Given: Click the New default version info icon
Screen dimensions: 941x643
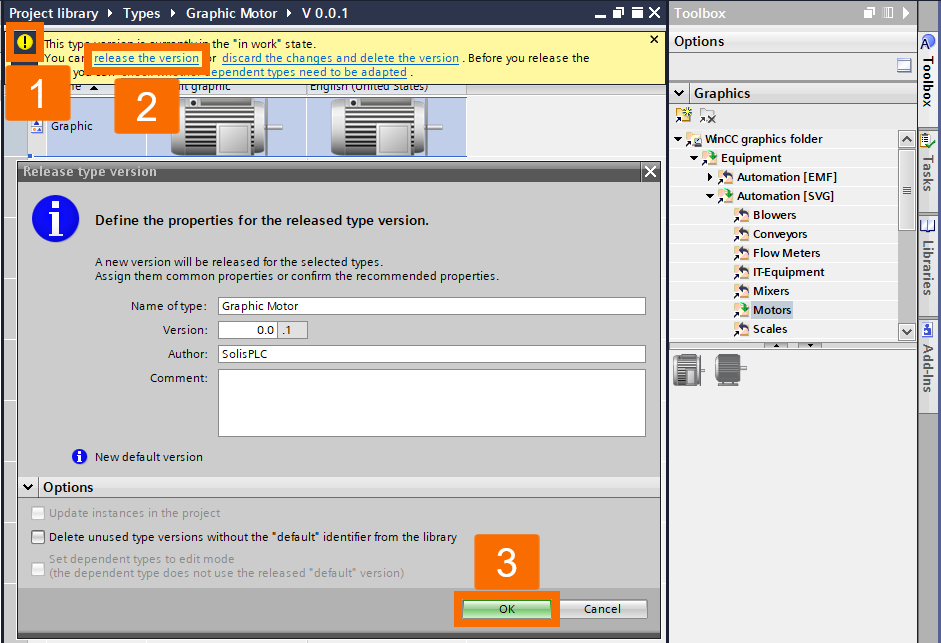Looking at the screenshot, I should (79, 456).
